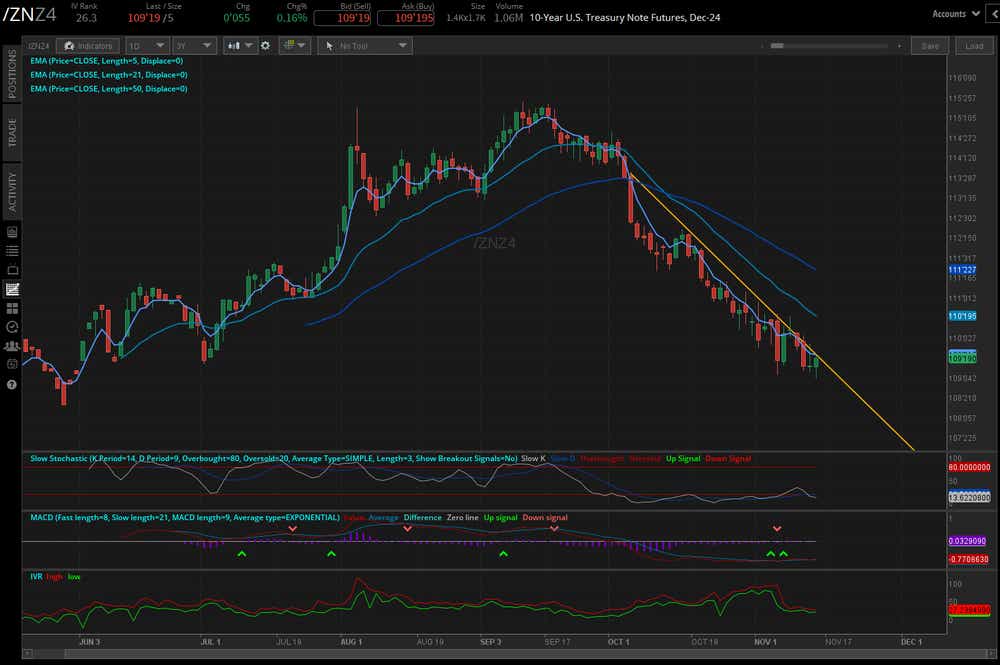The height and width of the screenshot is (665, 1000).
Task: Open the Indicators panel
Action: point(87,46)
